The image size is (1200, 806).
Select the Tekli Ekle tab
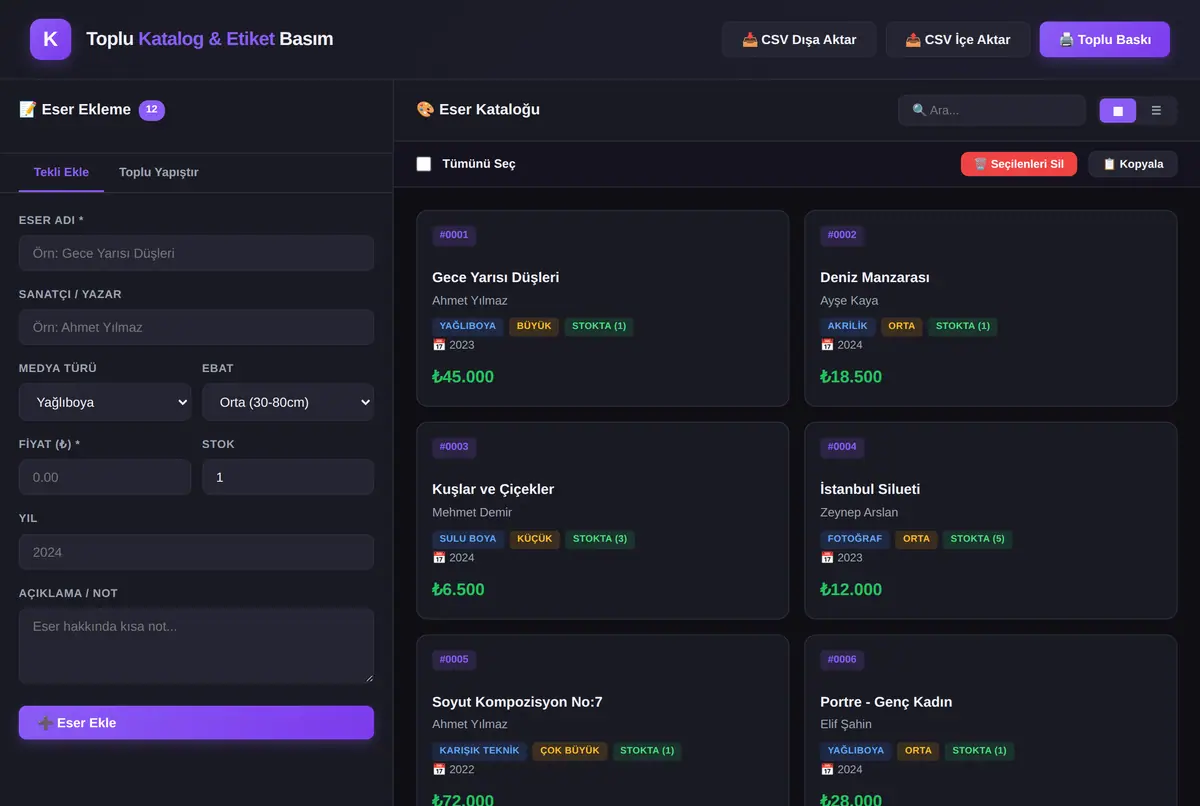[61, 172]
